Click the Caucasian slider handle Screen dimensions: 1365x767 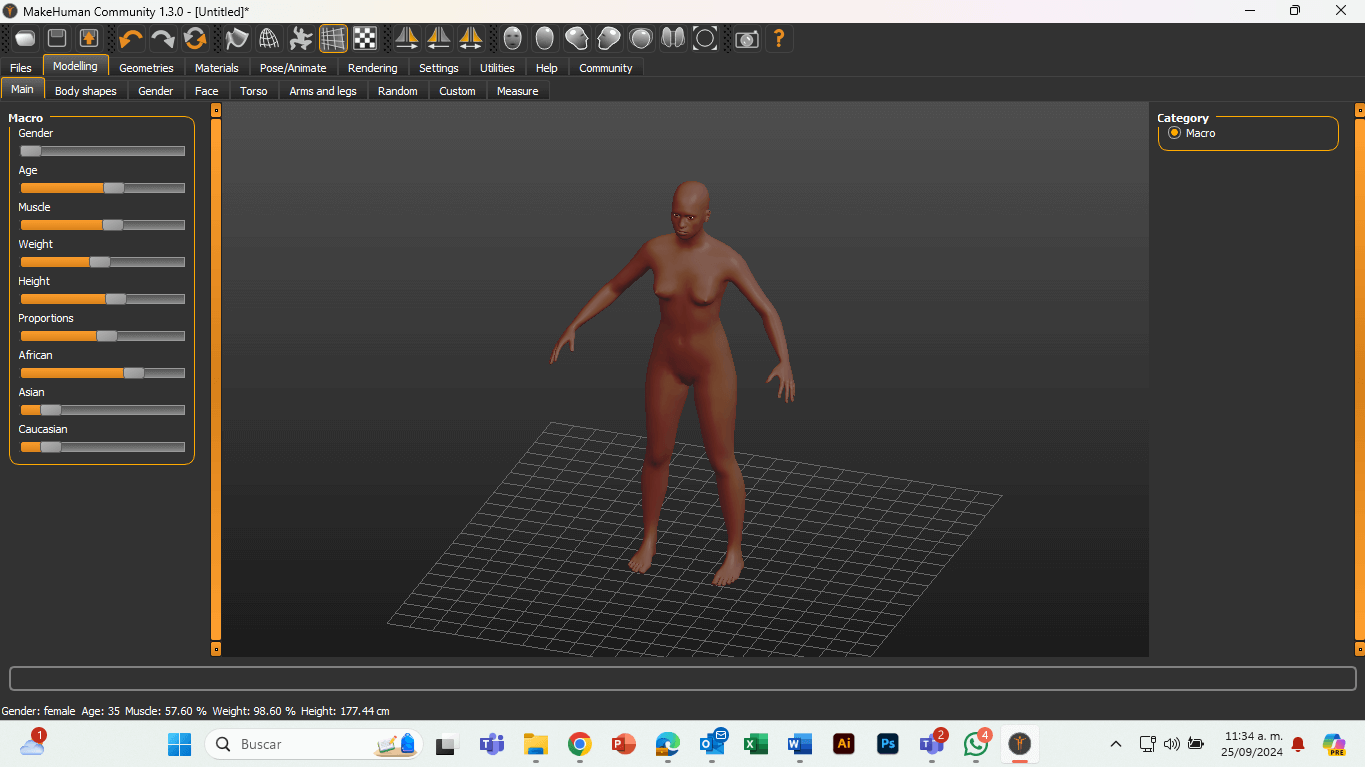click(51, 447)
